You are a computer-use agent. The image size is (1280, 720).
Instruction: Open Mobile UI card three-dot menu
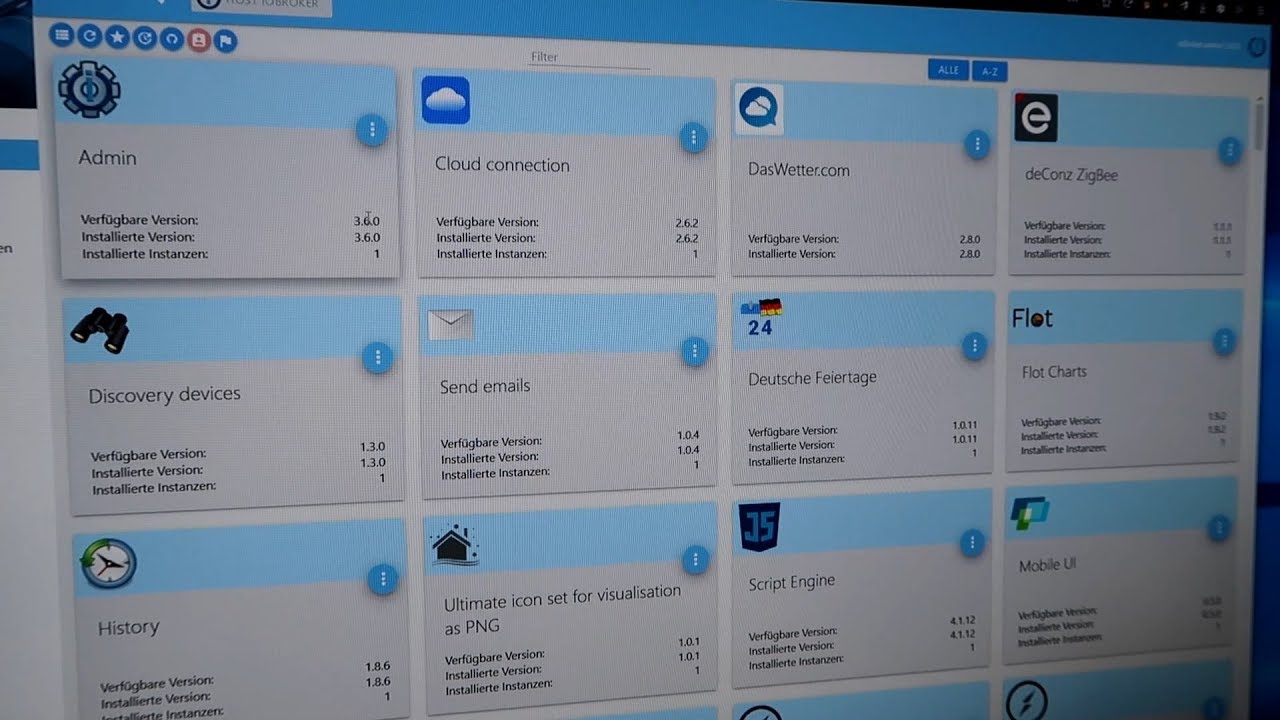(1218, 529)
